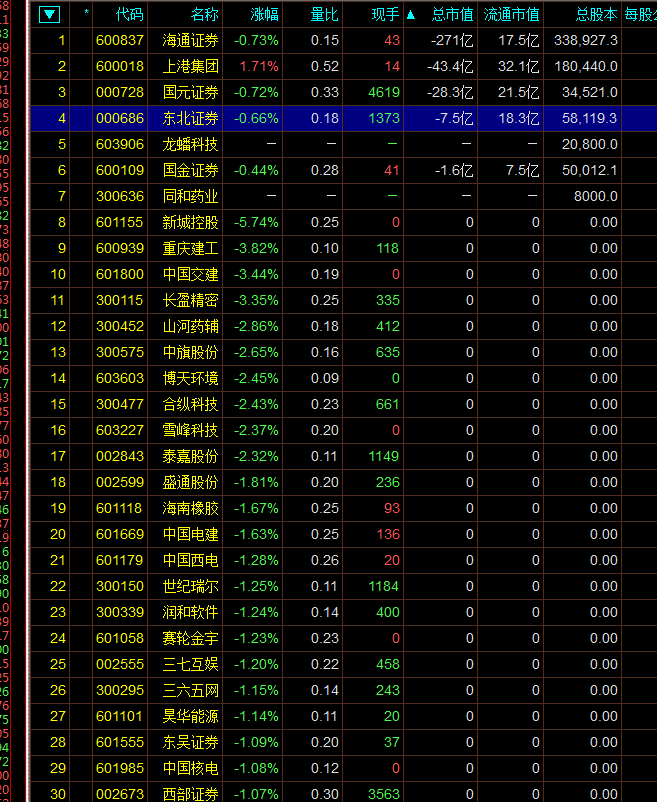Viewport: 657px width, 802px height.
Task: Click 现手 value 4619
Action: [x=383, y=93]
